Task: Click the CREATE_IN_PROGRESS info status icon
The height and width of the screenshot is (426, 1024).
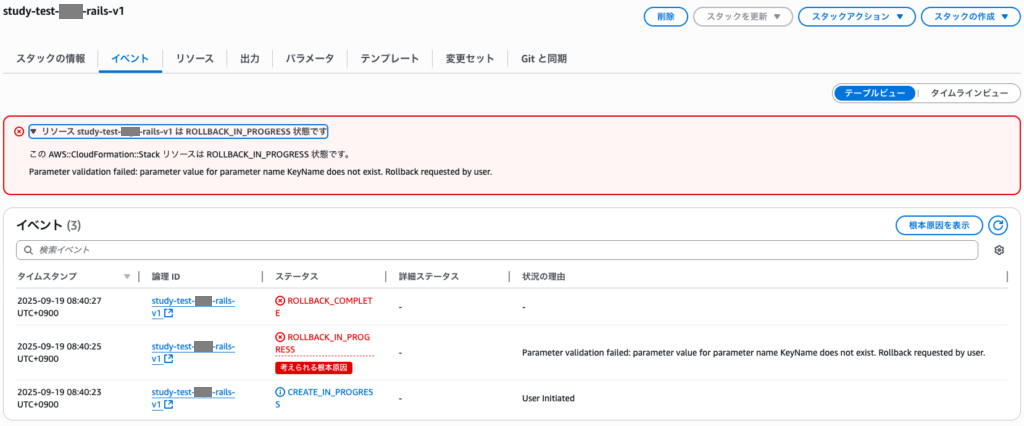Action: 280,392
